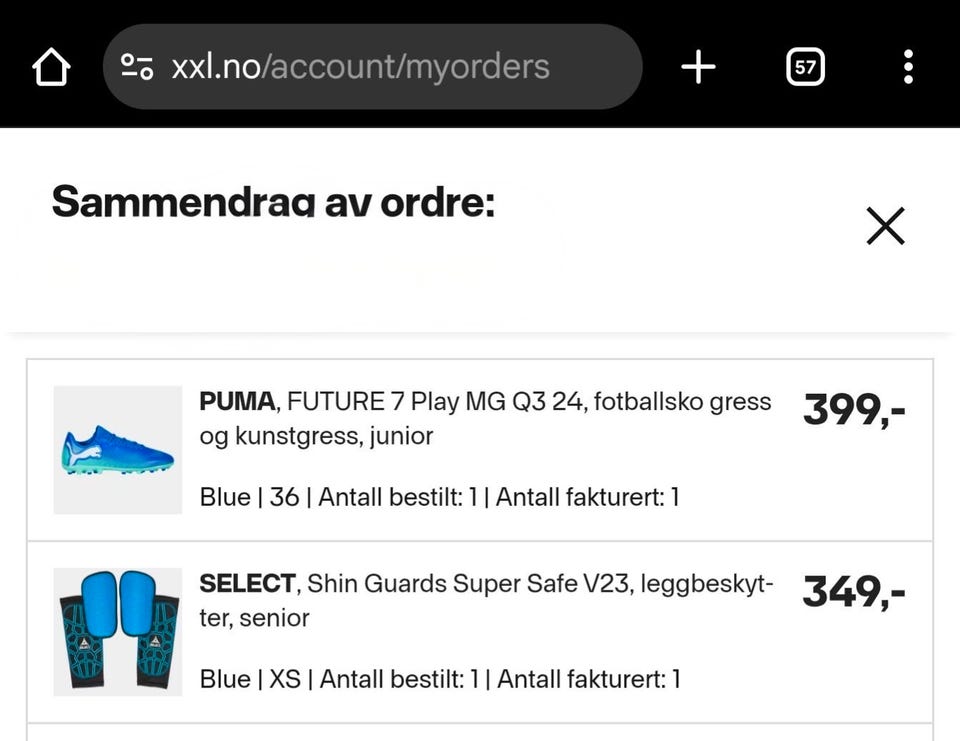Select the PUMA brand name
Image resolution: width=960 pixels, height=741 pixels.
[237, 402]
